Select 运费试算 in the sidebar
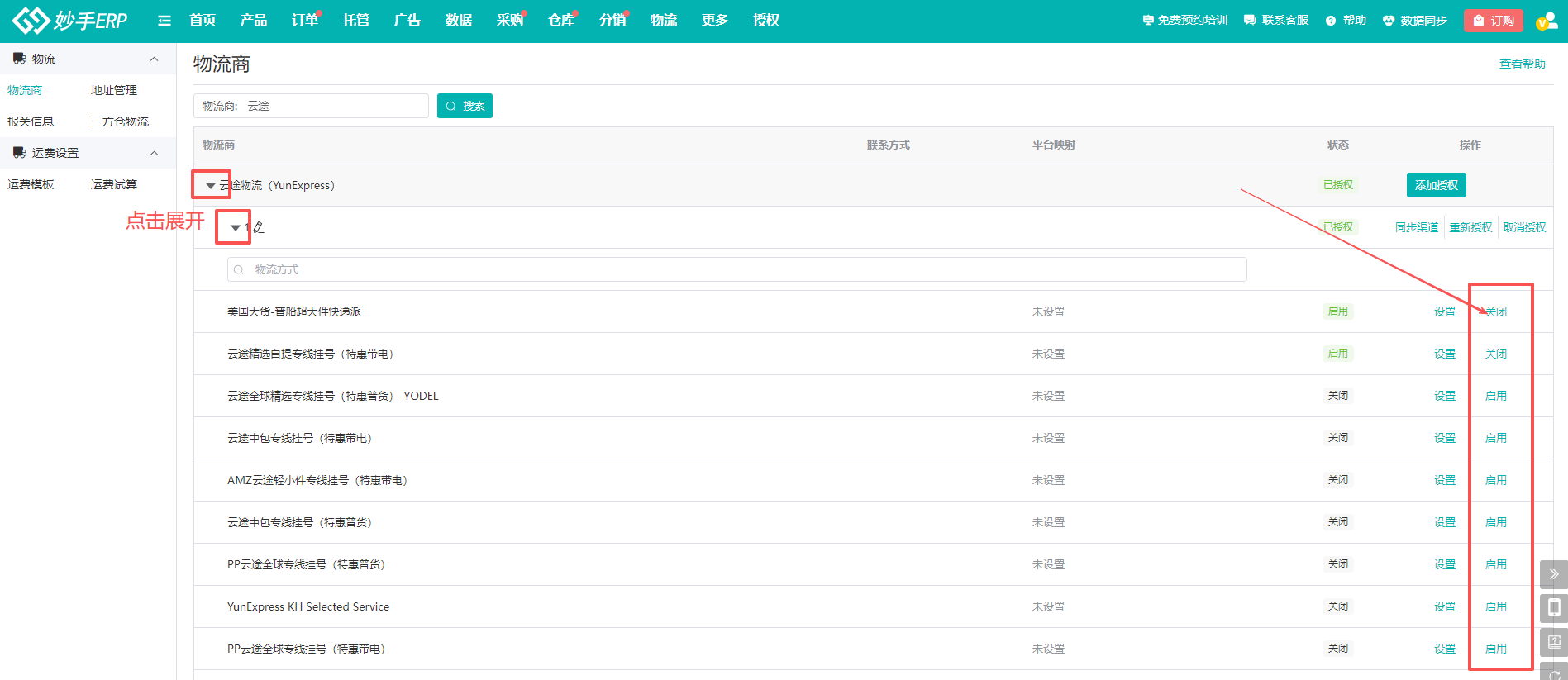Screen dimensions: 1568x680 (114, 184)
